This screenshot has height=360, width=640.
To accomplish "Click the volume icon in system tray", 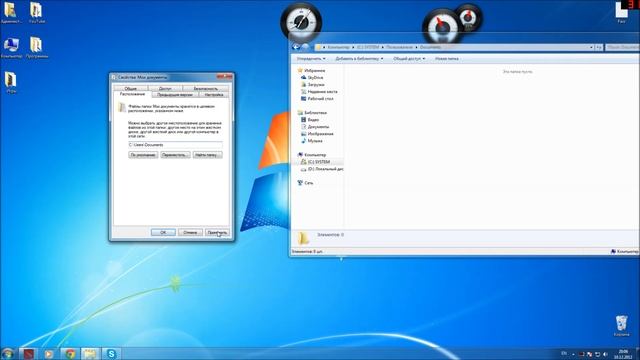I will pyautogui.click(x=605, y=354).
